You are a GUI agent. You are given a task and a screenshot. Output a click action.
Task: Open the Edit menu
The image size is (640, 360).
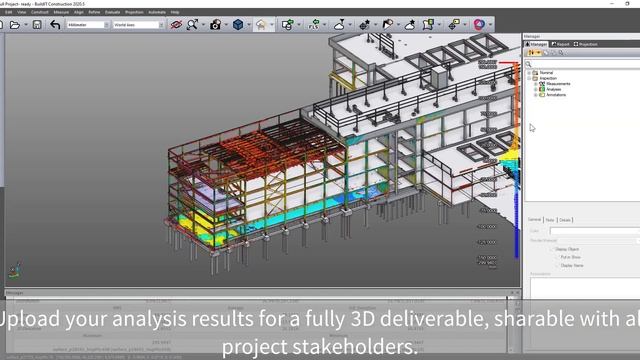9,12
